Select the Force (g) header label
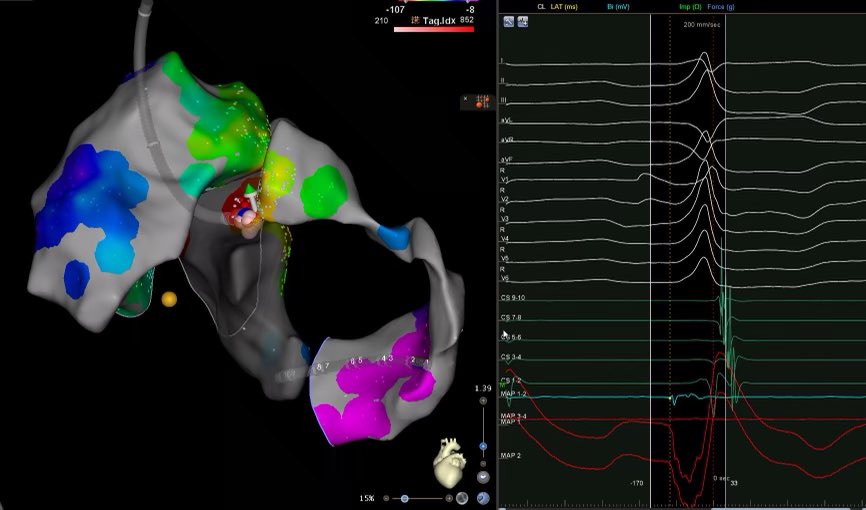 point(720,7)
